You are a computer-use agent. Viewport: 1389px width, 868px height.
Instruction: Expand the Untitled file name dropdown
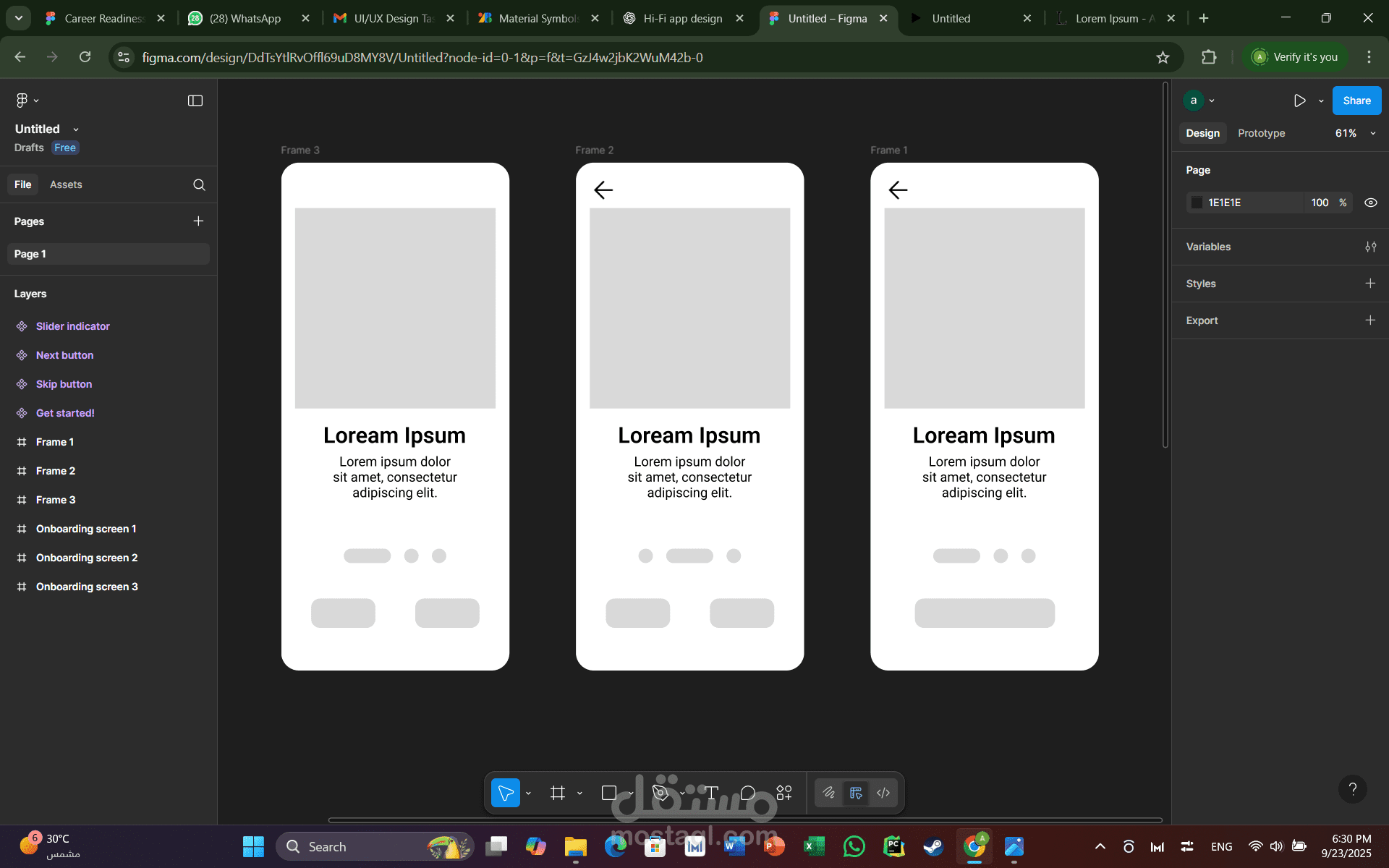tap(75, 129)
